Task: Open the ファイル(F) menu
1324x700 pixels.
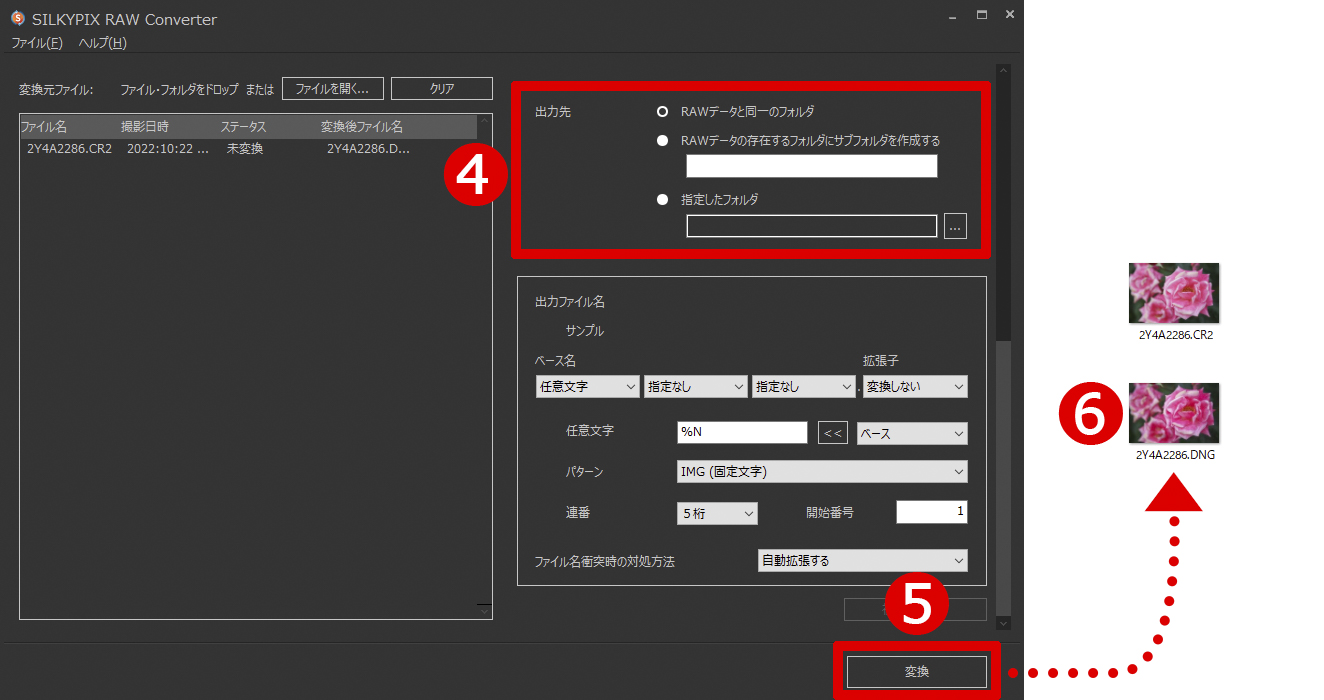Action: click(37, 43)
